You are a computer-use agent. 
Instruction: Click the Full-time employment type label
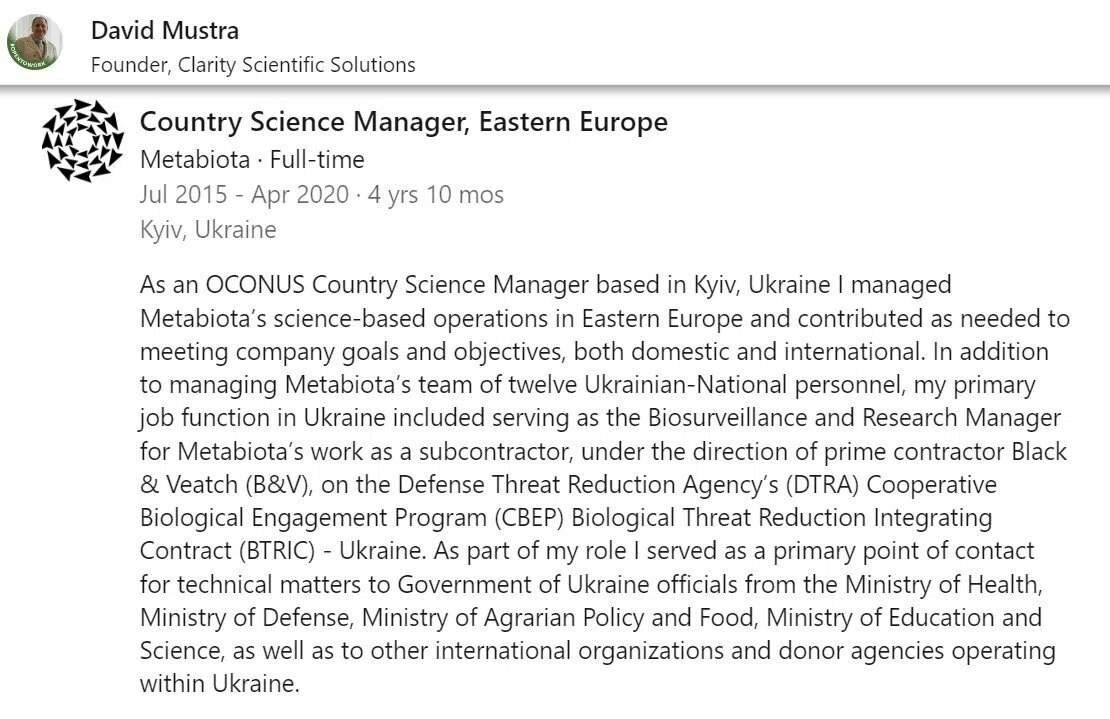coord(317,159)
